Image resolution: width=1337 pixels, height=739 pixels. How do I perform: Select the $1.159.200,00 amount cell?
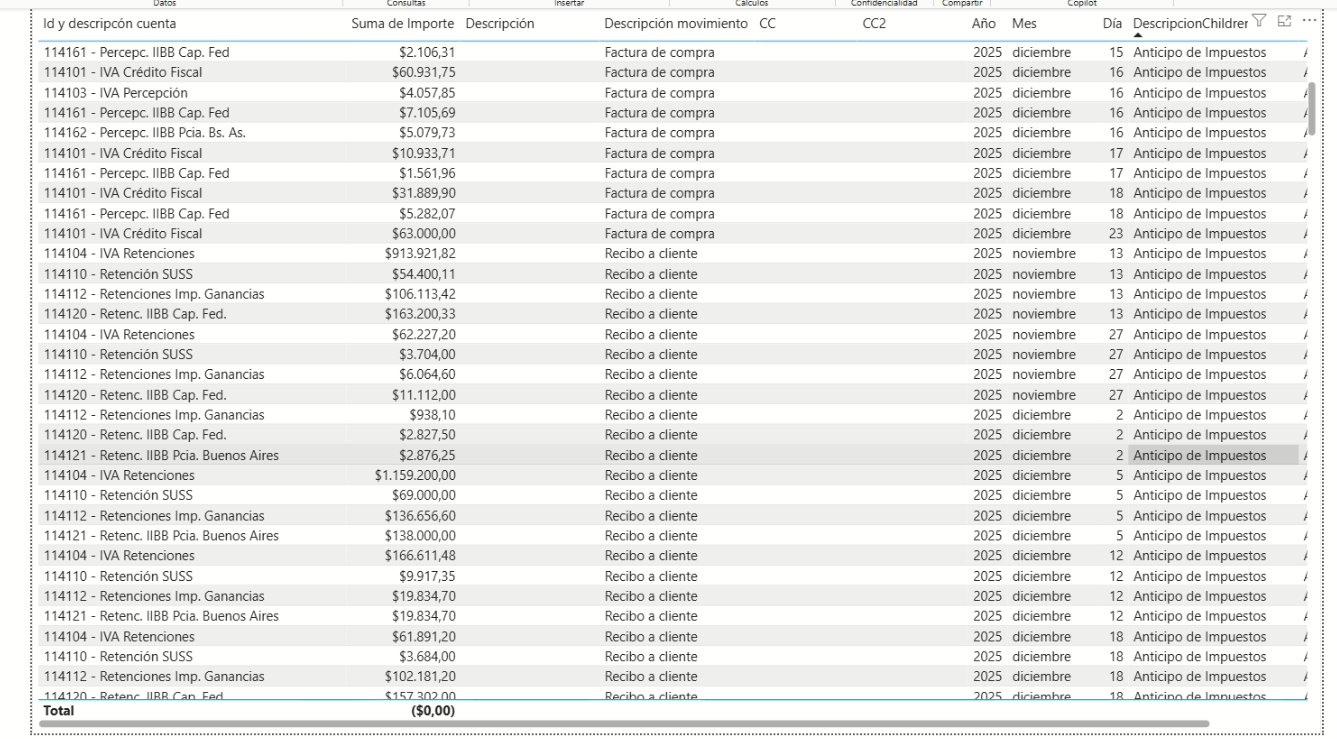pos(410,475)
